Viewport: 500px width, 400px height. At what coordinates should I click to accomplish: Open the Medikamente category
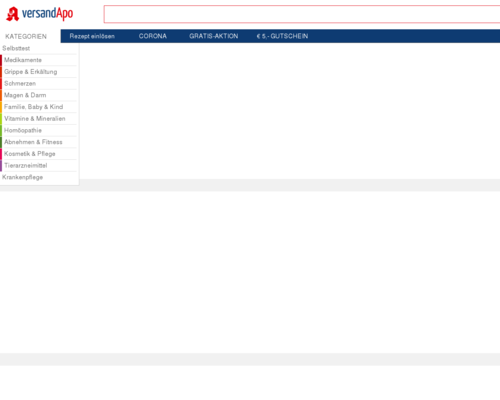click(23, 60)
